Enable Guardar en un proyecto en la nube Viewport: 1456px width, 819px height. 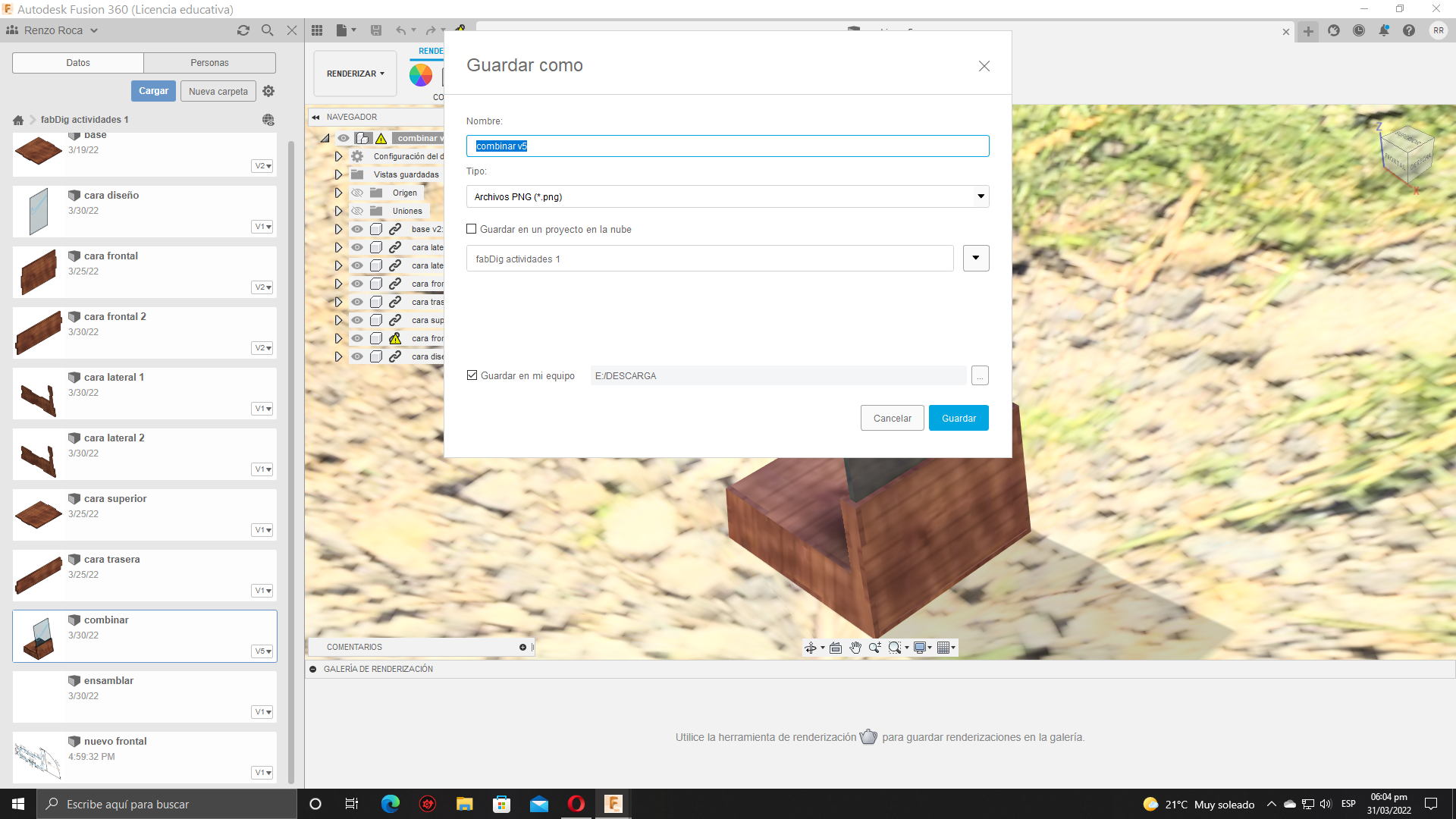[472, 229]
